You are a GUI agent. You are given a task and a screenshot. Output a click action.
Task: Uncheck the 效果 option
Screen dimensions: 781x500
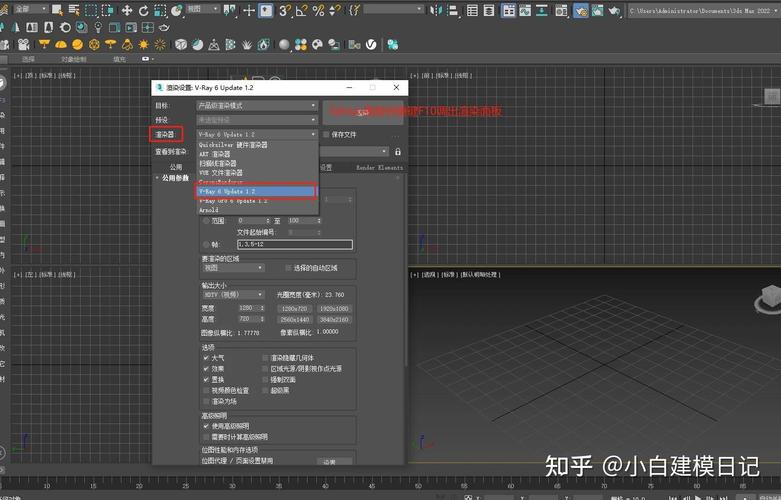[206, 369]
